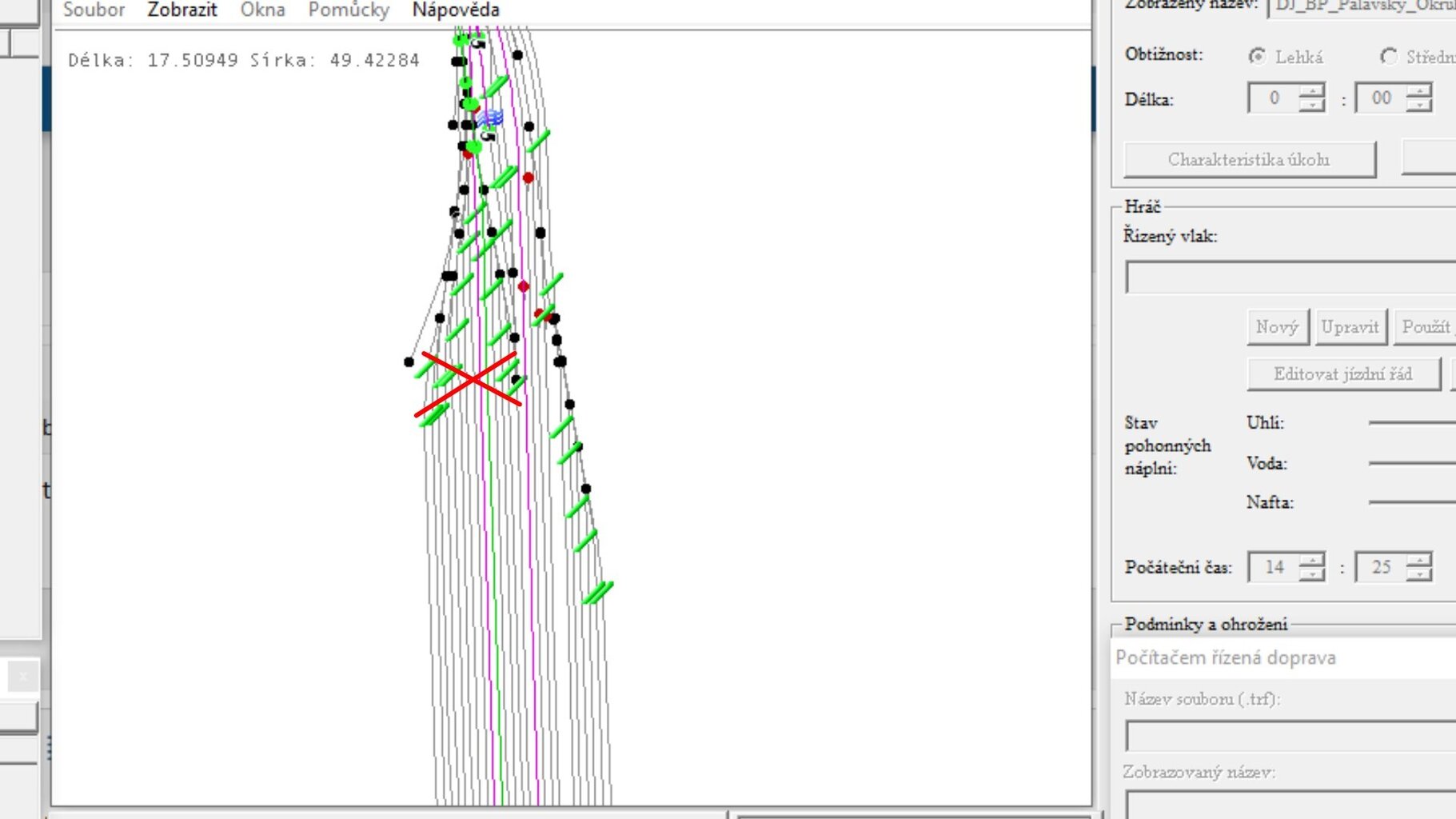The width and height of the screenshot is (1456, 819).
Task: Open the Zobrazit menu
Action: (182, 10)
